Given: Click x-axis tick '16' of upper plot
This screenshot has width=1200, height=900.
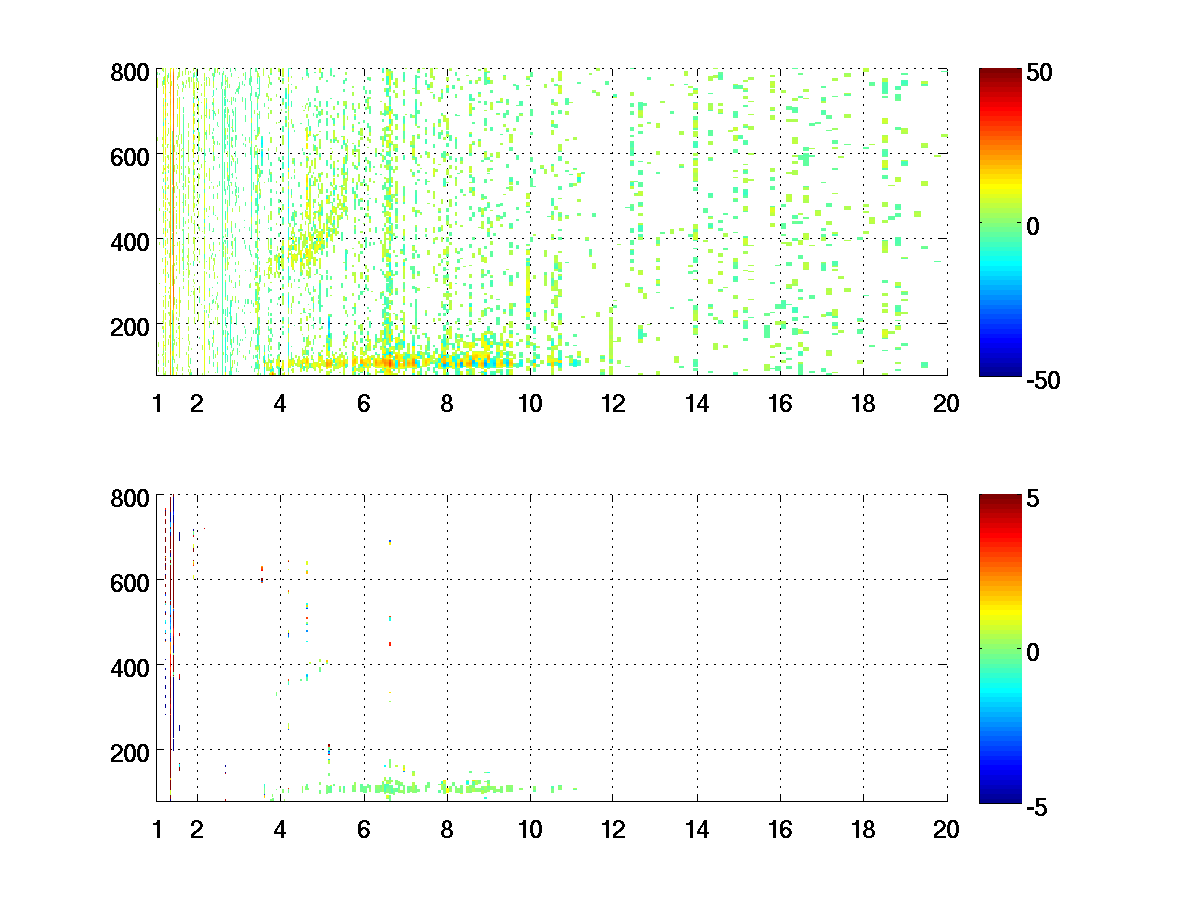Looking at the screenshot, I should coord(780,404).
